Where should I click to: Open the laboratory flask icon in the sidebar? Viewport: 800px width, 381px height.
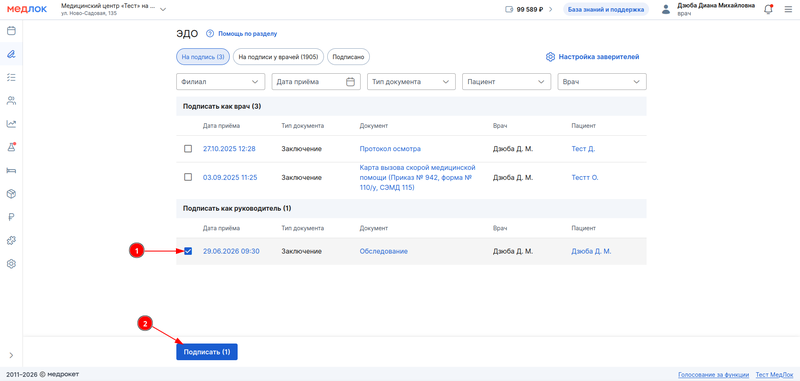click(x=11, y=147)
